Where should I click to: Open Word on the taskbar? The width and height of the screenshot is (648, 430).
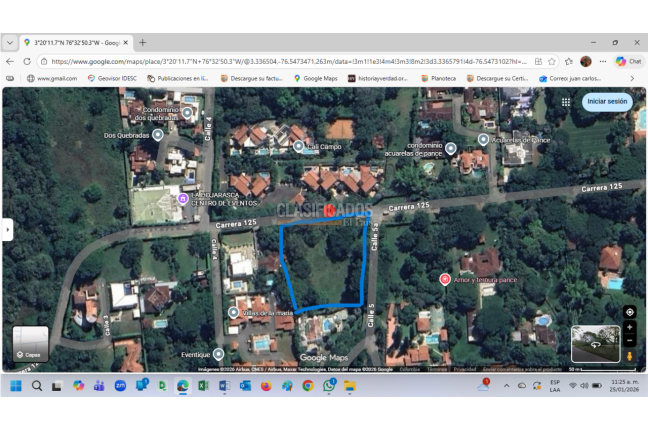[224, 386]
